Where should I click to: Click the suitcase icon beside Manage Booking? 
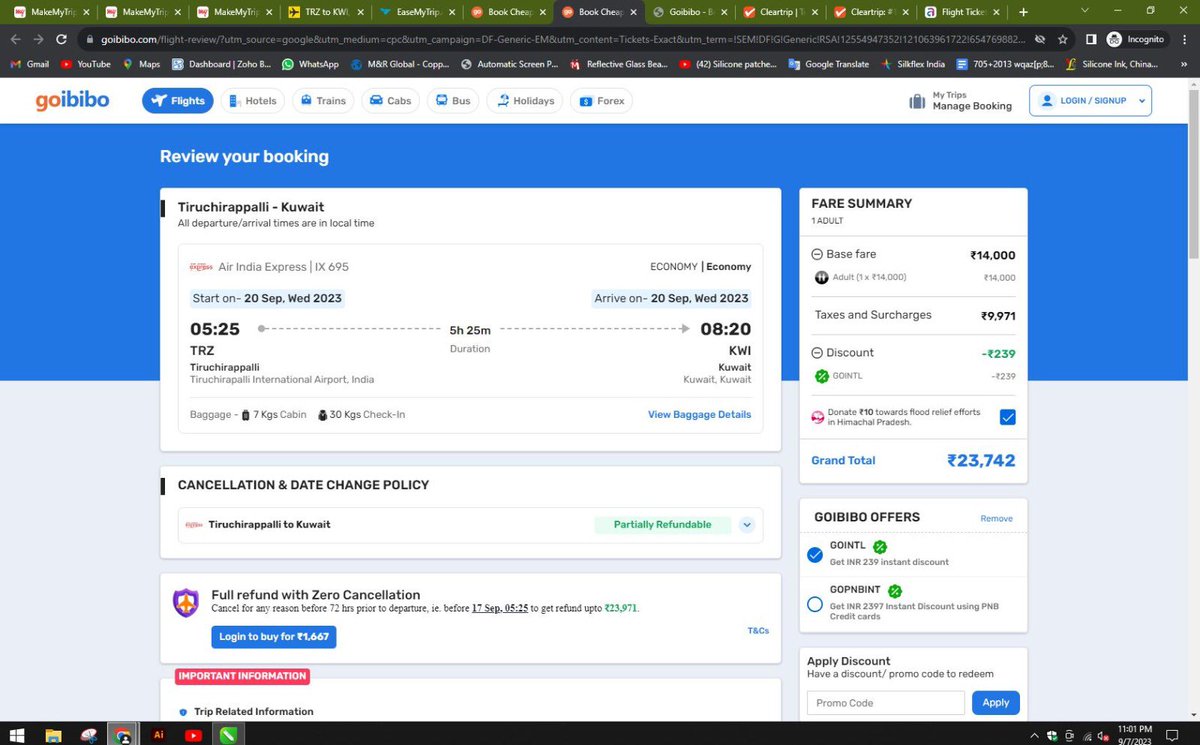tap(917, 101)
